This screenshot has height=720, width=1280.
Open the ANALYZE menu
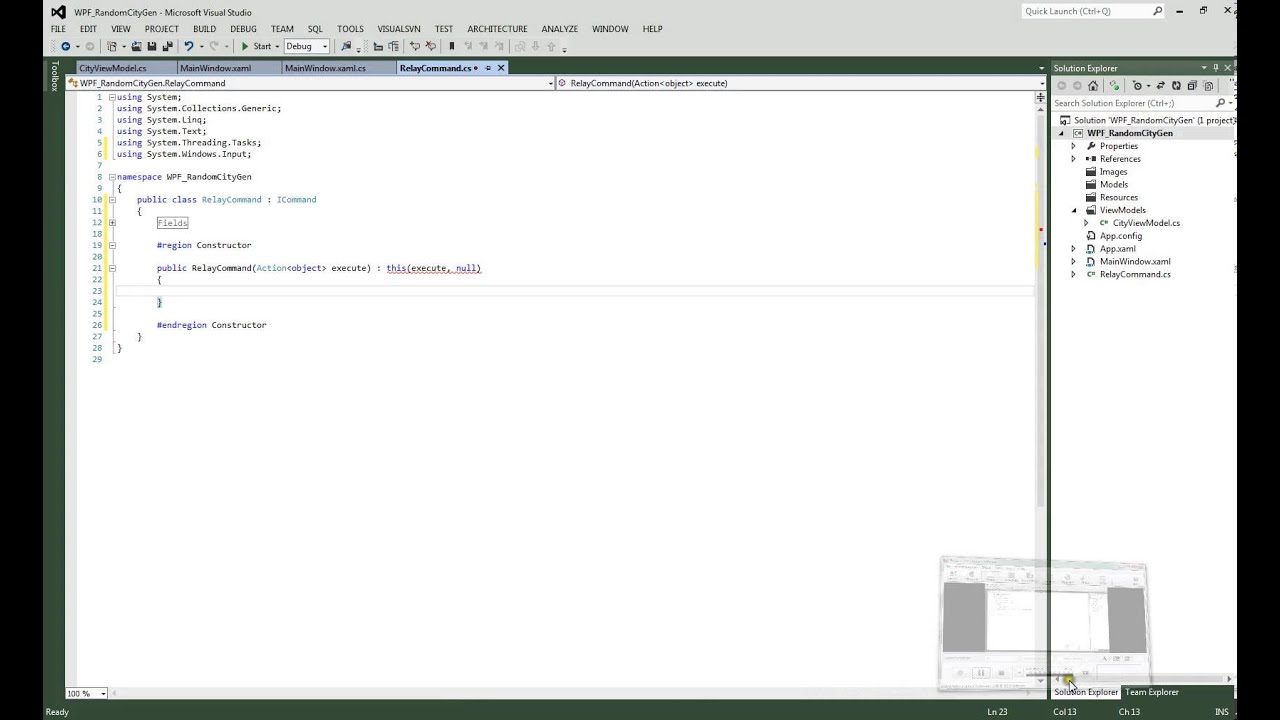click(560, 29)
